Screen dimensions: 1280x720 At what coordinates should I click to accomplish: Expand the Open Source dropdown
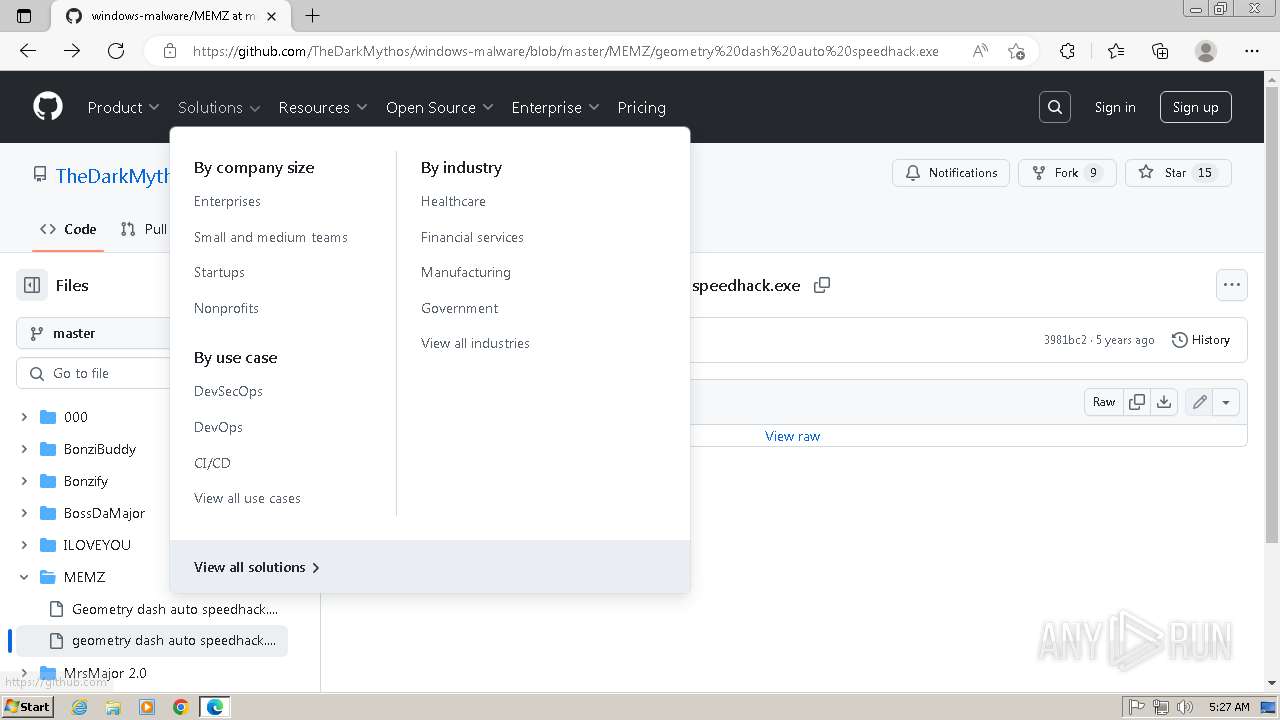coord(440,107)
